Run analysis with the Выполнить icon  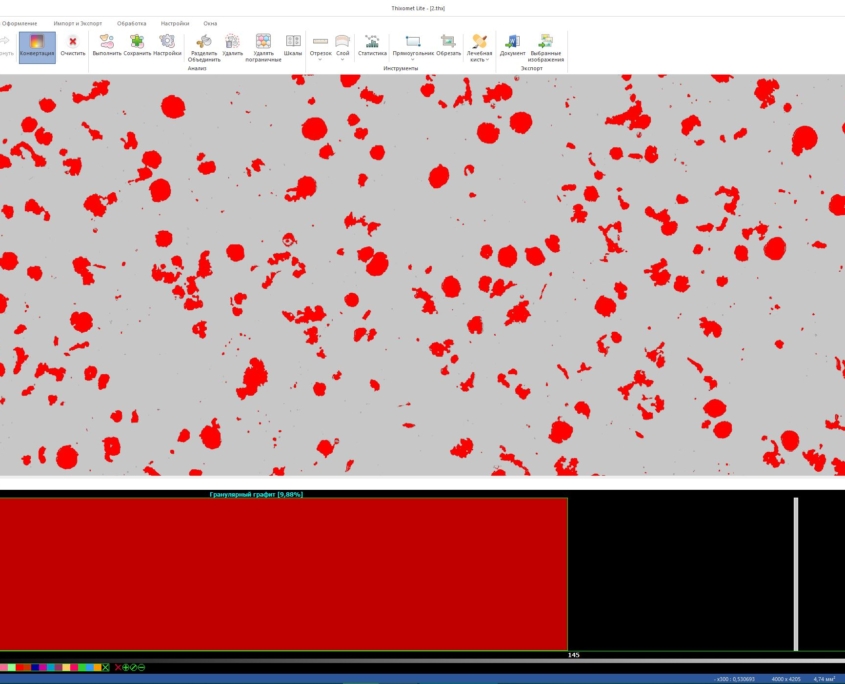click(x=107, y=42)
